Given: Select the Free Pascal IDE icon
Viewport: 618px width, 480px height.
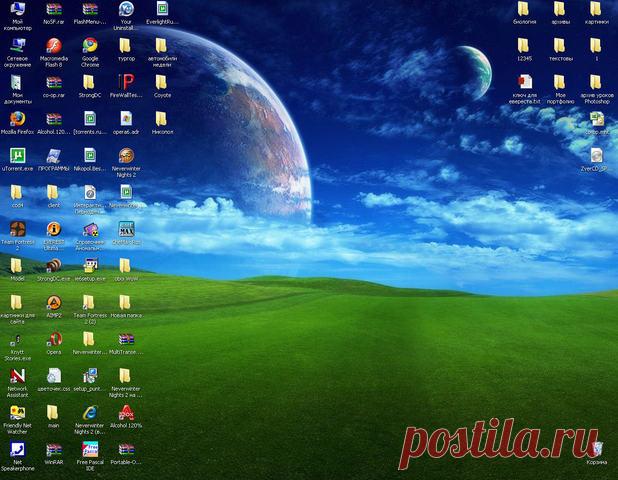Looking at the screenshot, I should (x=90, y=448).
